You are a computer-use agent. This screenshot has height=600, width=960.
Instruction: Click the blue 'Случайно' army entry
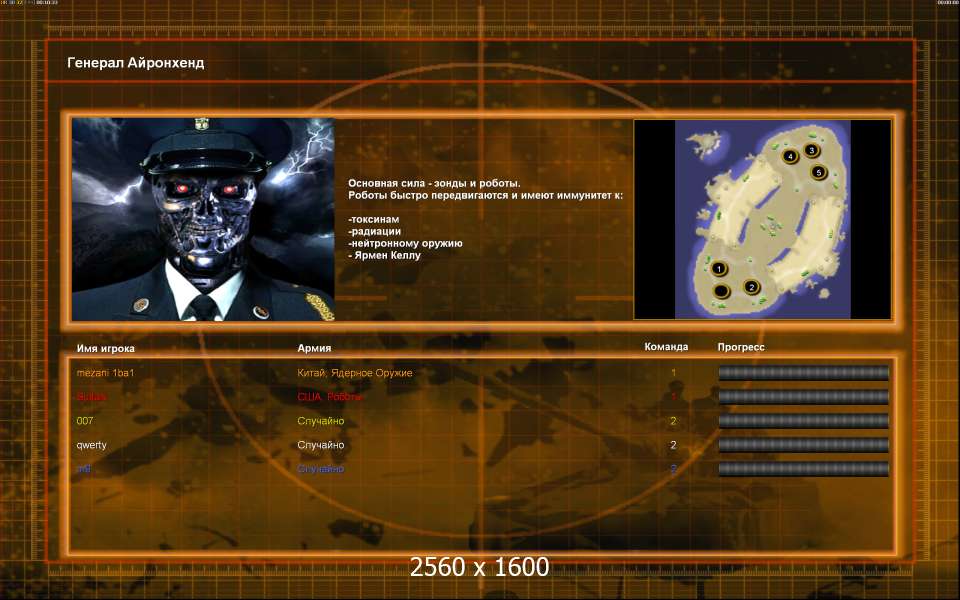click(320, 469)
